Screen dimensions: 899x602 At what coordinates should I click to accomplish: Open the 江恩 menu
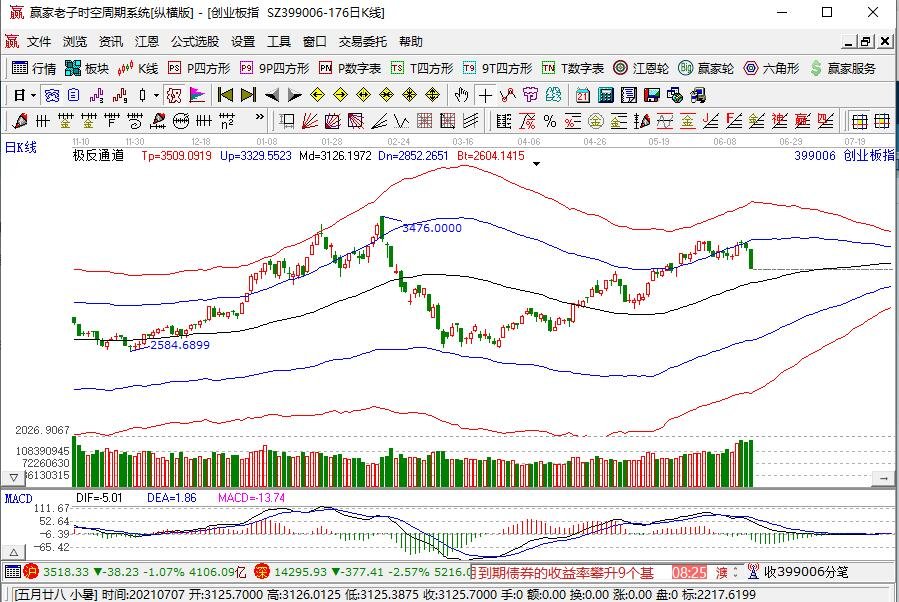coord(147,42)
